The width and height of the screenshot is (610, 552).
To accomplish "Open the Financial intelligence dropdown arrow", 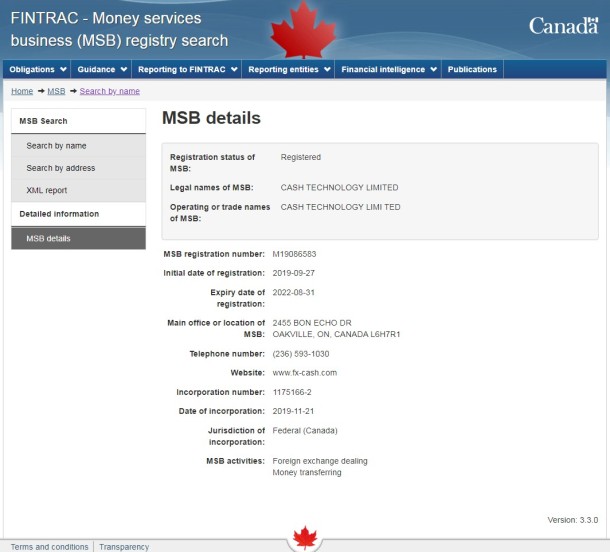I will (x=434, y=70).
